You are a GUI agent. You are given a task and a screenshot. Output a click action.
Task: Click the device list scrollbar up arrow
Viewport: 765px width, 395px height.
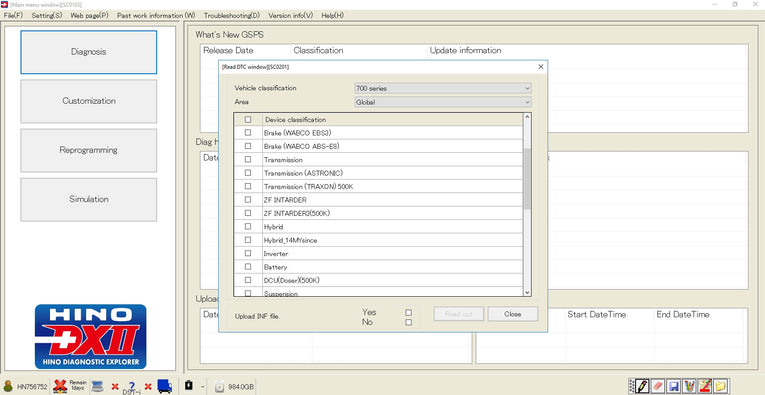pos(527,118)
